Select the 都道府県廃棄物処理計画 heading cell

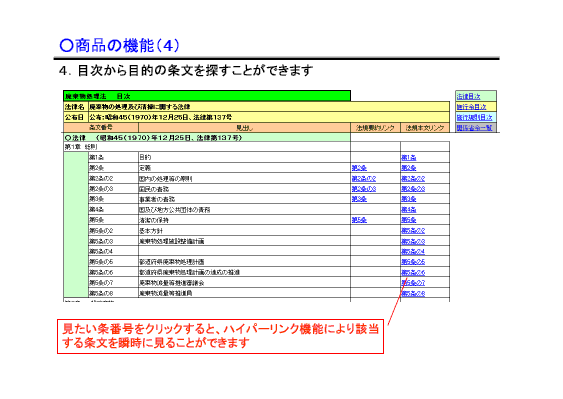pos(244,262)
